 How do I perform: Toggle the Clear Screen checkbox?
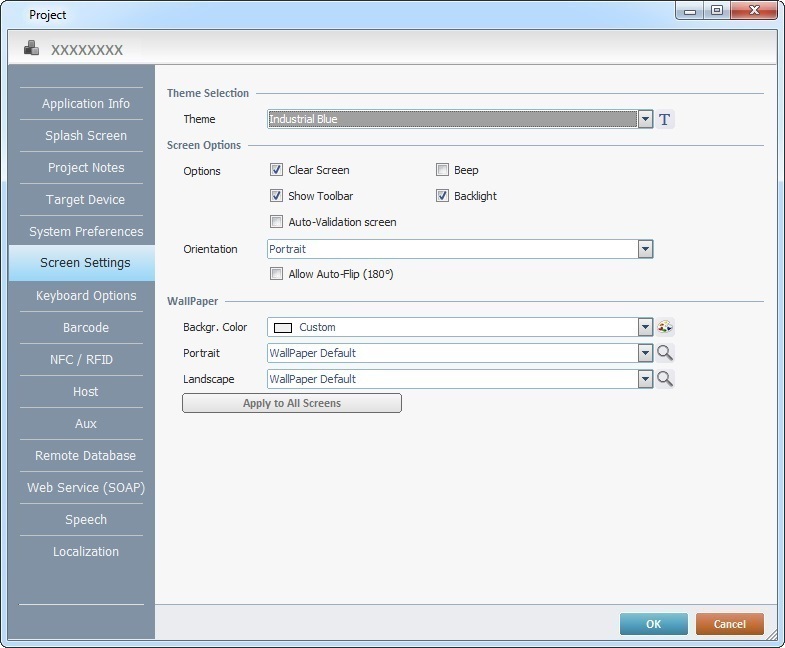276,170
